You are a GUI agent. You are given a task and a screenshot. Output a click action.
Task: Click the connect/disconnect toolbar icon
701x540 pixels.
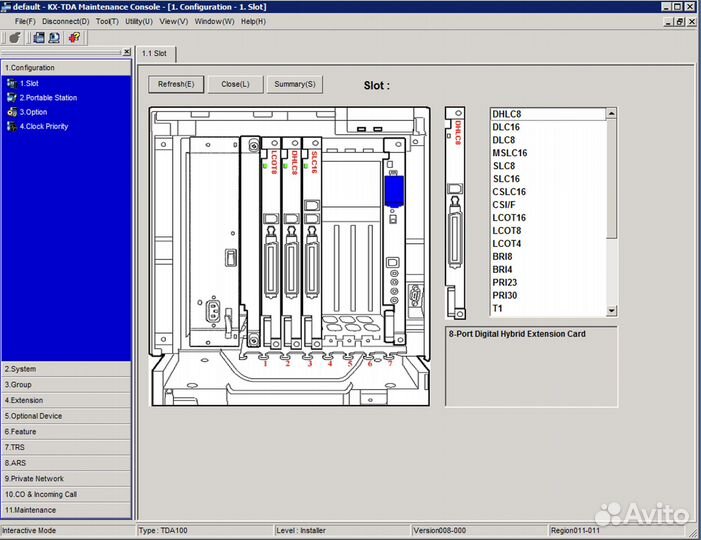pos(14,38)
